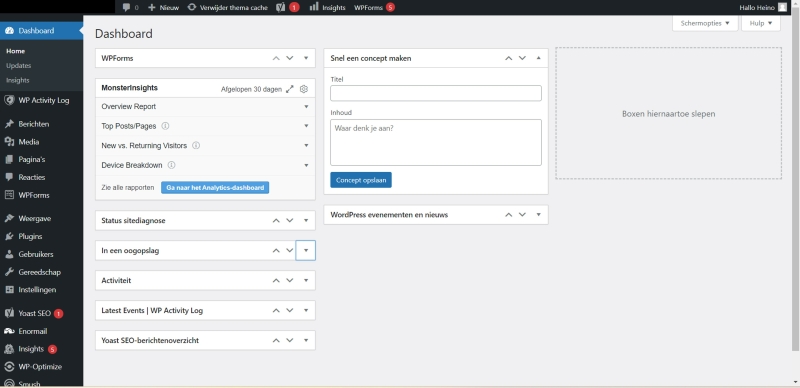This screenshot has width=800, height=388.
Task: Toggle the In een oogopslag panel
Action: 306,251
